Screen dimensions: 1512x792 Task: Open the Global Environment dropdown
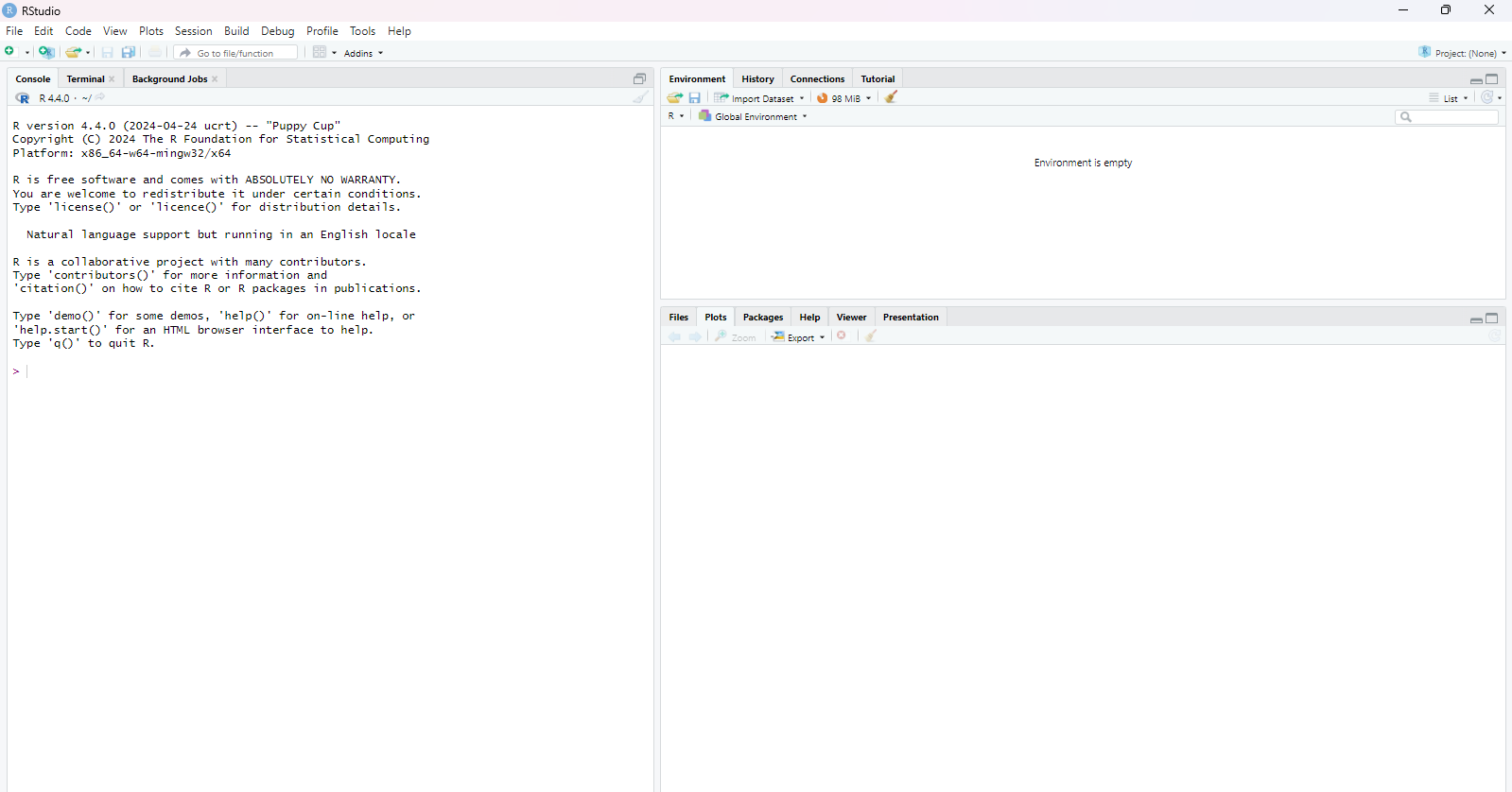click(754, 117)
